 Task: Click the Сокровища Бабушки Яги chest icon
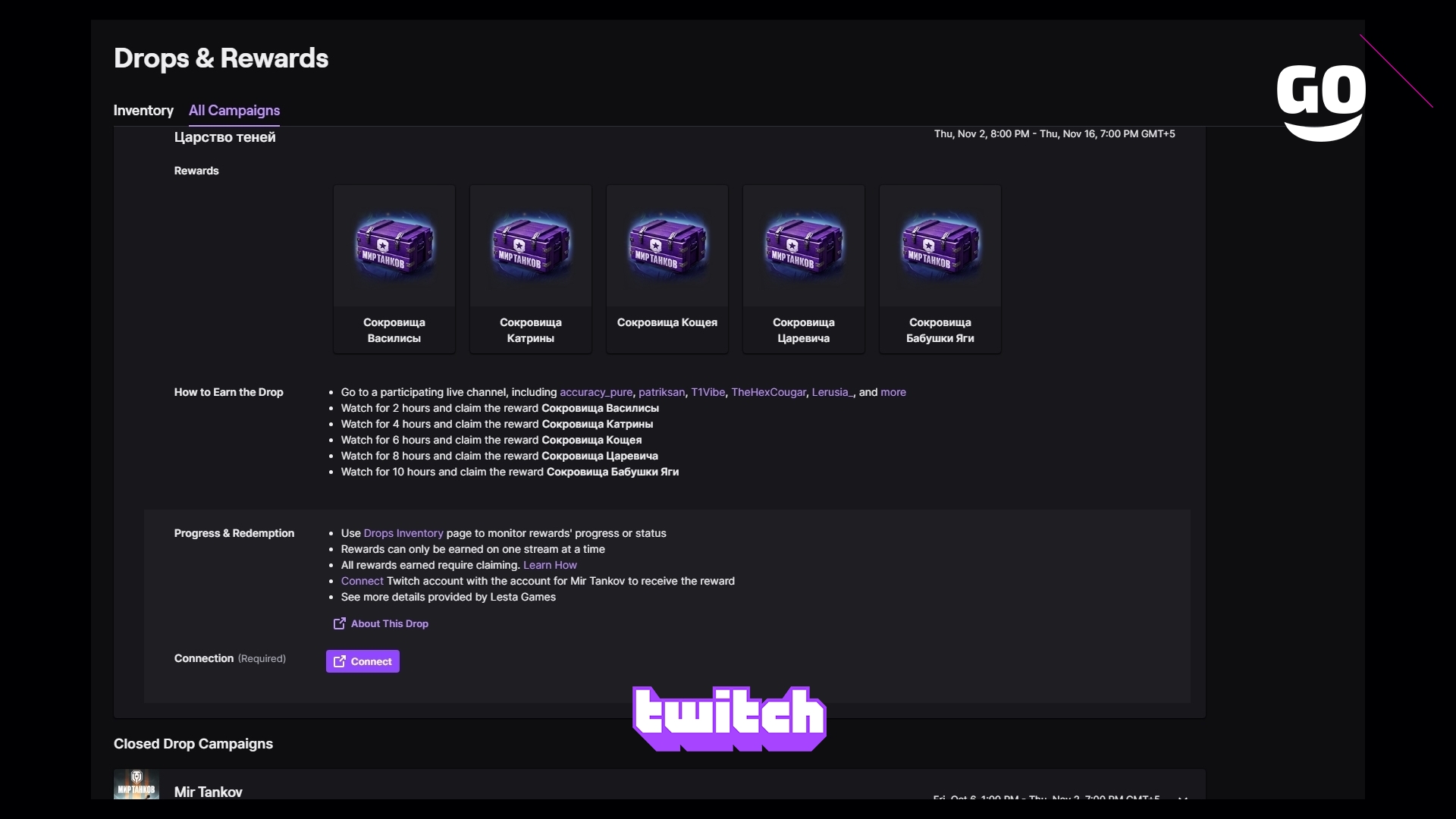coord(940,246)
